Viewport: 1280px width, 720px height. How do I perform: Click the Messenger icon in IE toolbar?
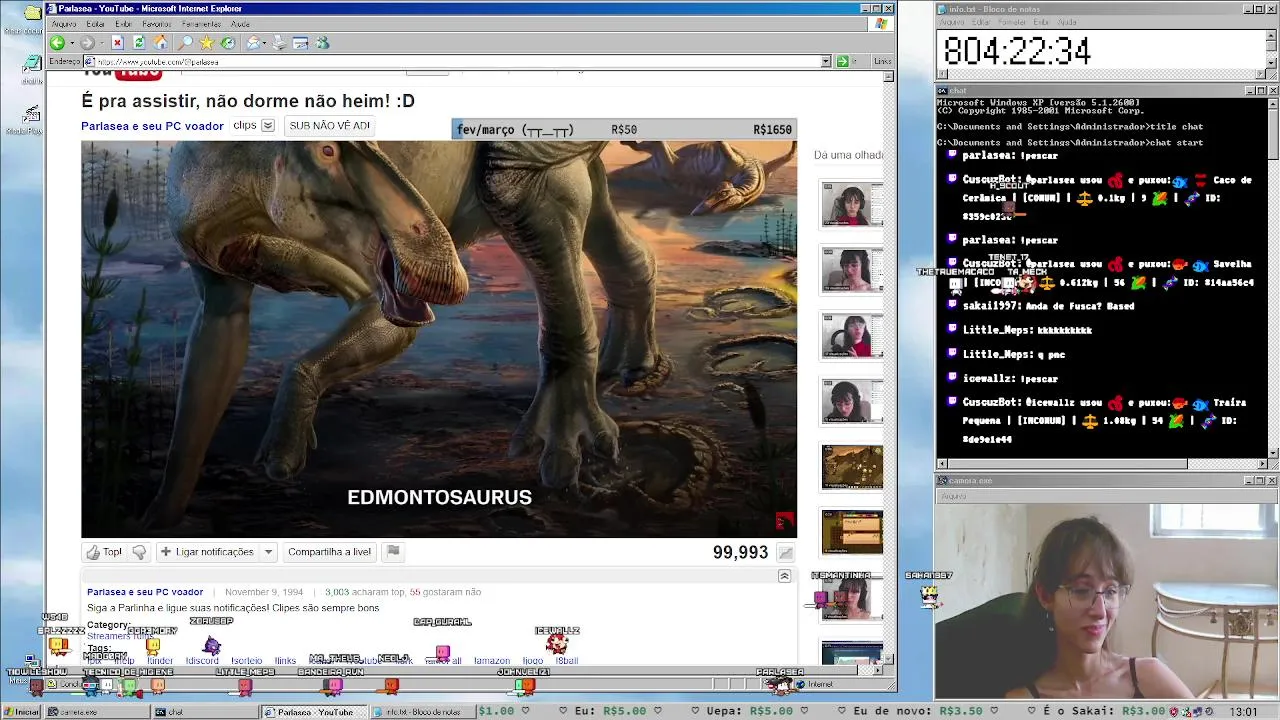[x=322, y=43]
